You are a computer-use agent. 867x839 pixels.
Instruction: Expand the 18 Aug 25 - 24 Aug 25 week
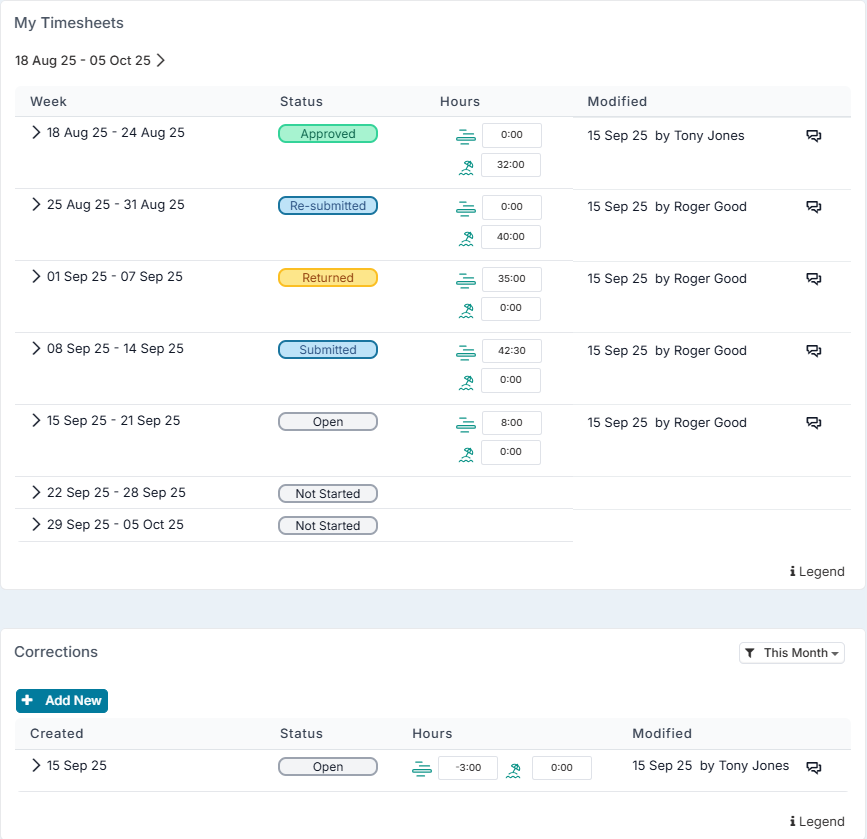click(36, 133)
